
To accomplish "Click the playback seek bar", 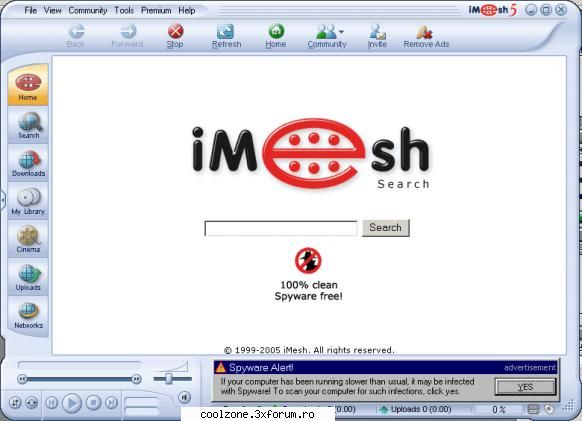I will tap(80, 379).
